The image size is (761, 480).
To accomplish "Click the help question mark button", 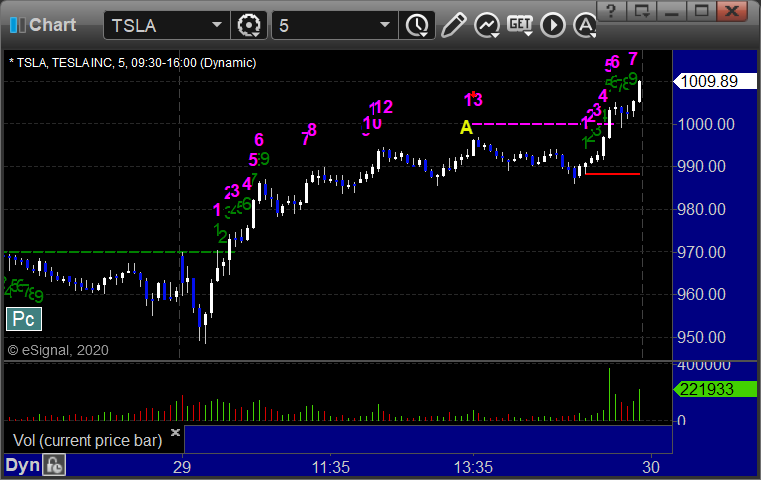I will coord(612,11).
